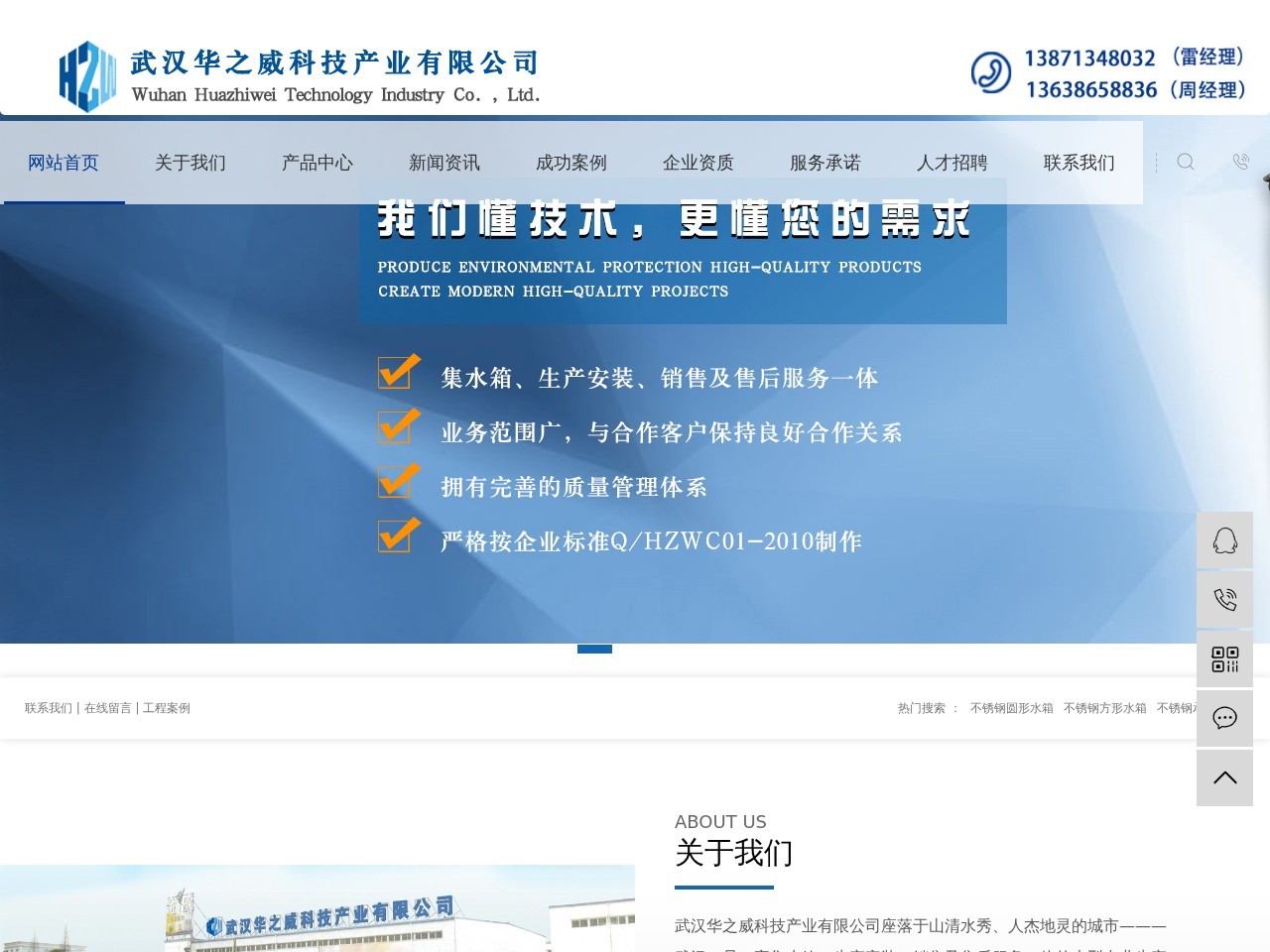Click the floating sidebar phone call icon
The image size is (1270, 952).
(x=1225, y=600)
